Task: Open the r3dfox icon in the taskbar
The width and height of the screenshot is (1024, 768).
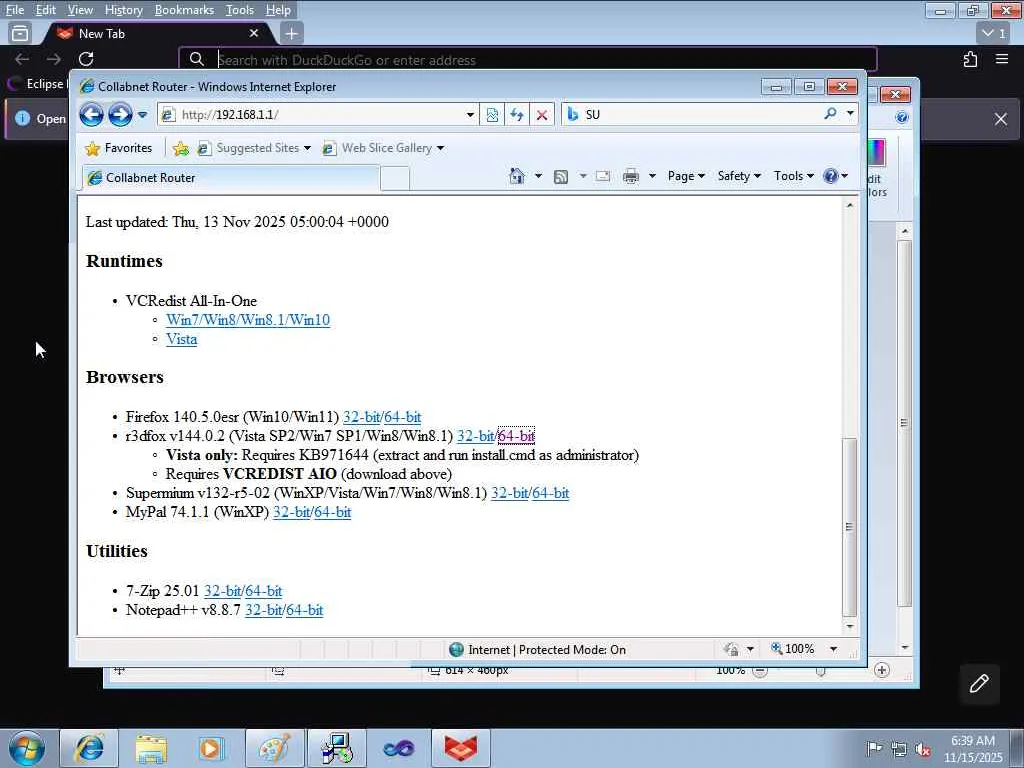Action: [461, 748]
